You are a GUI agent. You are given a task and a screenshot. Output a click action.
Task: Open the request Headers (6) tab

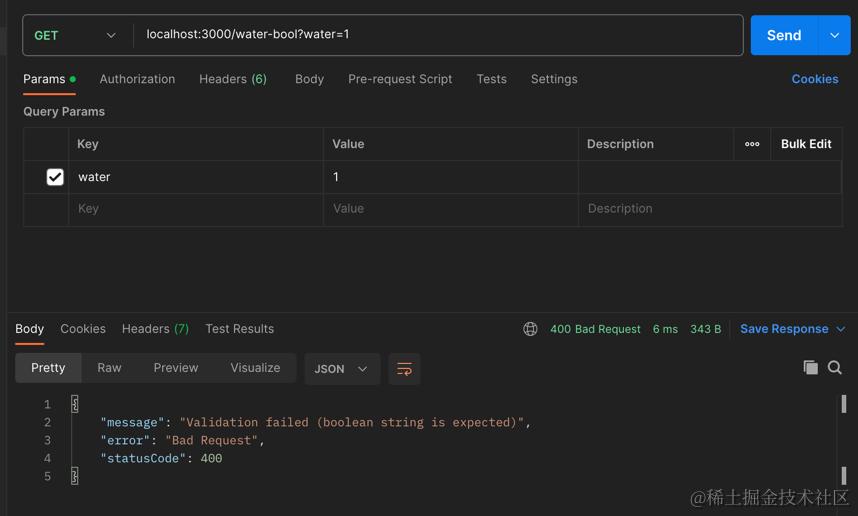tap(232, 79)
